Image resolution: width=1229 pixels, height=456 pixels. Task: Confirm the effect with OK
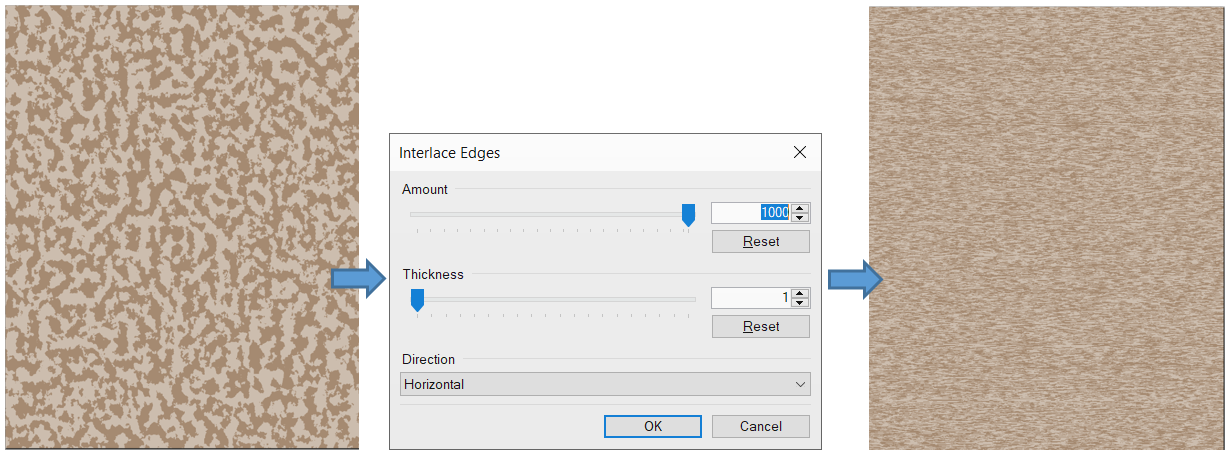[x=652, y=426]
